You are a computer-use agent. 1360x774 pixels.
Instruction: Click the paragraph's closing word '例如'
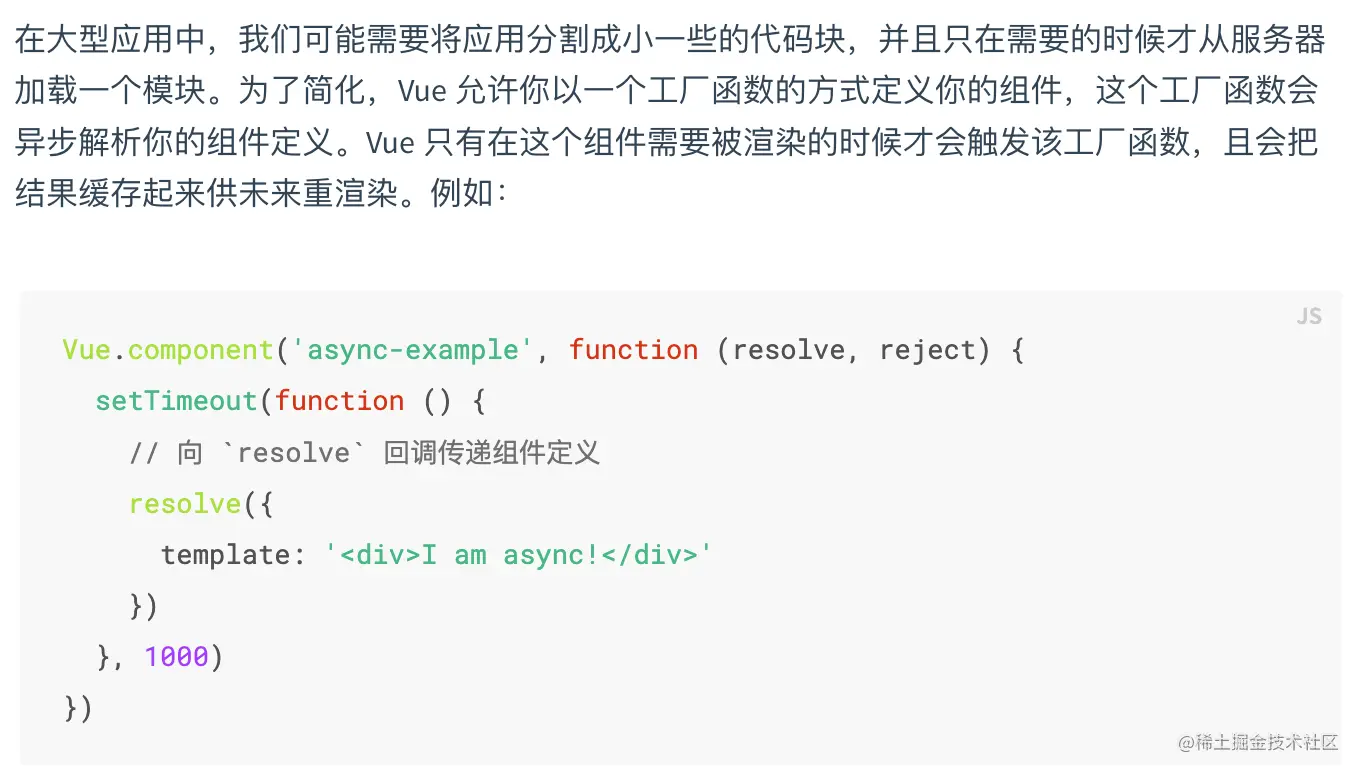(462, 194)
